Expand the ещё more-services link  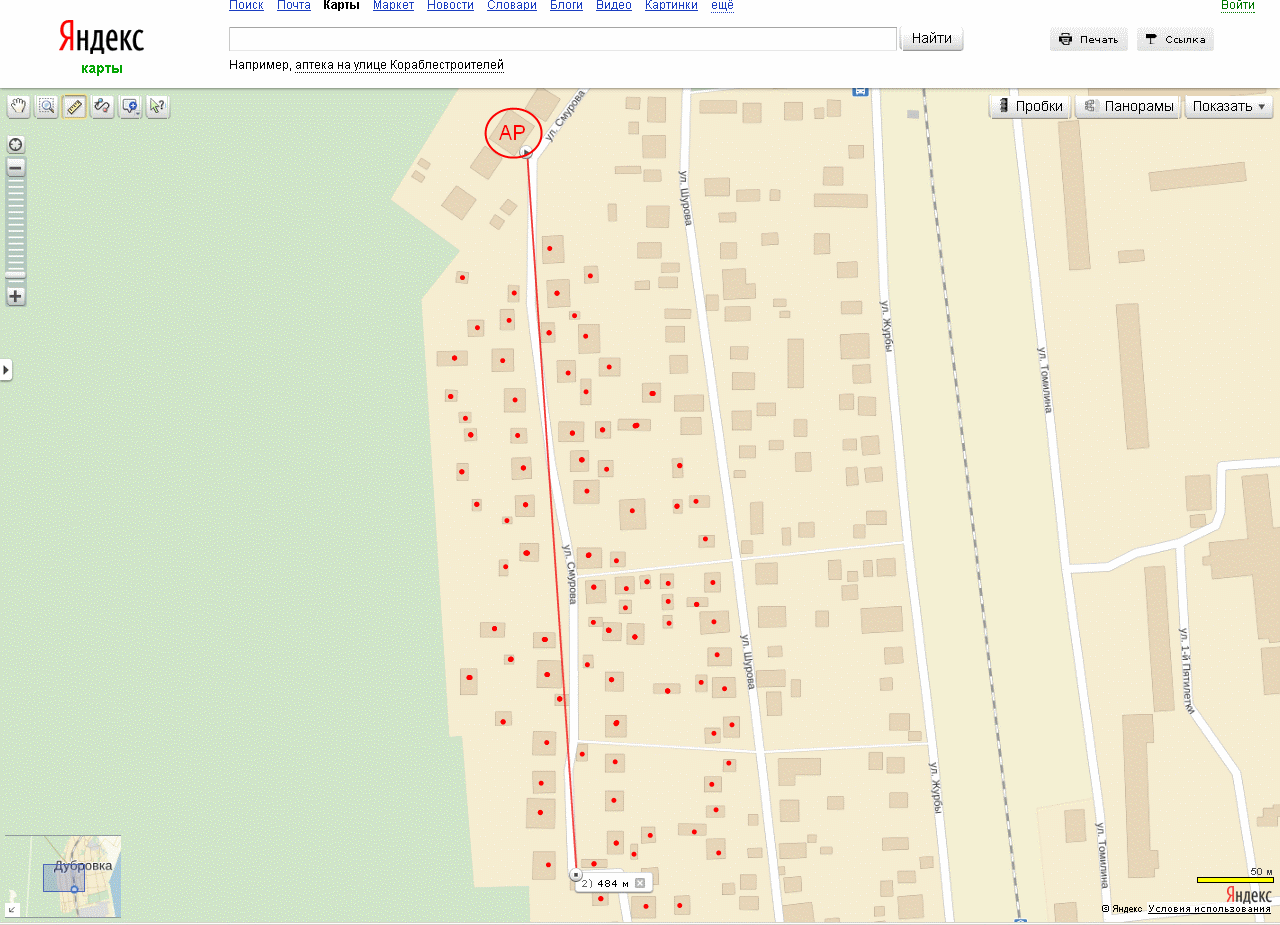(x=722, y=6)
